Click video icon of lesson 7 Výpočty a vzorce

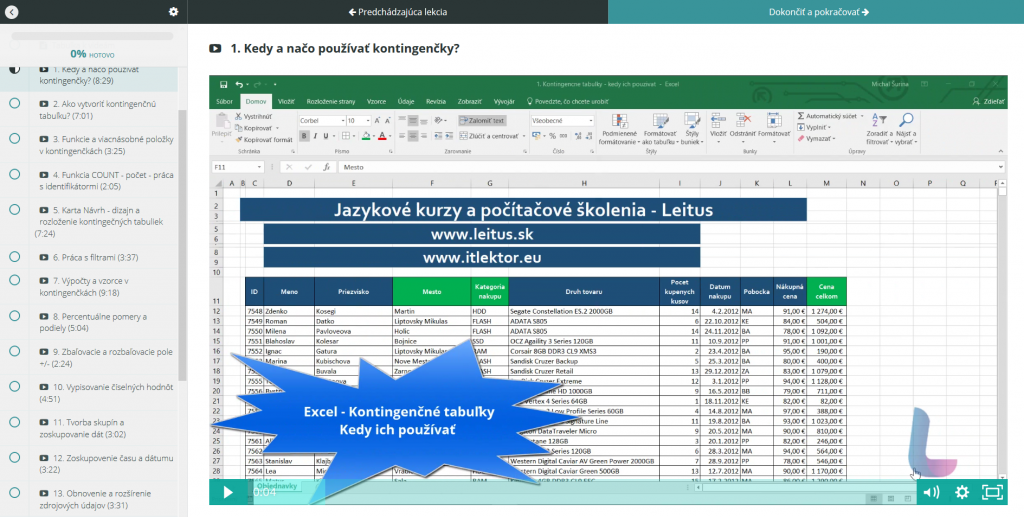[x=44, y=281]
